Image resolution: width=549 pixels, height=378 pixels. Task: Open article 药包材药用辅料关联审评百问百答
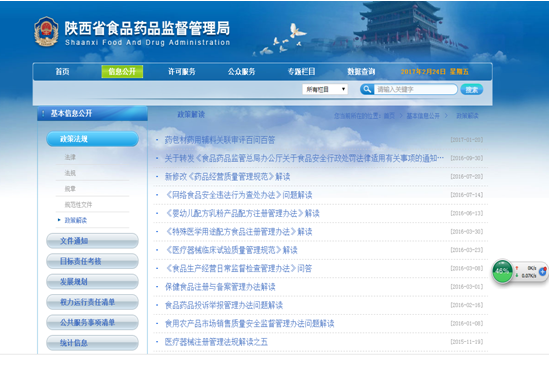(220, 140)
